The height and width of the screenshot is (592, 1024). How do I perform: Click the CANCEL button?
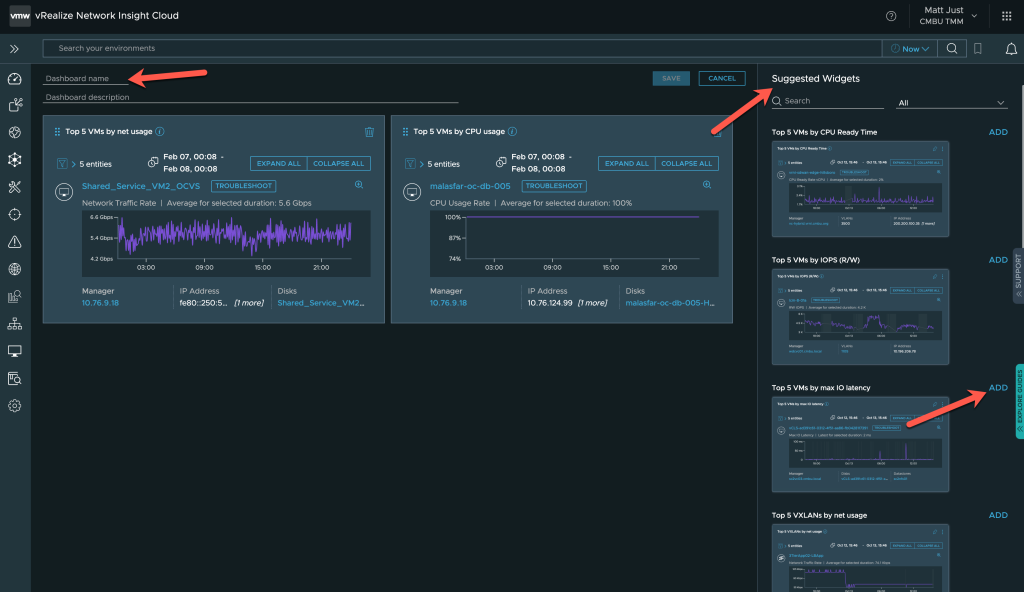point(722,78)
